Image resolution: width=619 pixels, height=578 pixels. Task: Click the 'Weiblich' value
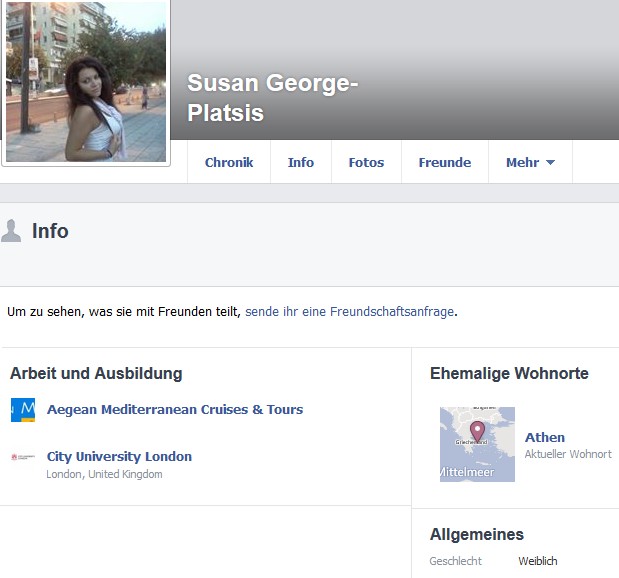pos(538,561)
